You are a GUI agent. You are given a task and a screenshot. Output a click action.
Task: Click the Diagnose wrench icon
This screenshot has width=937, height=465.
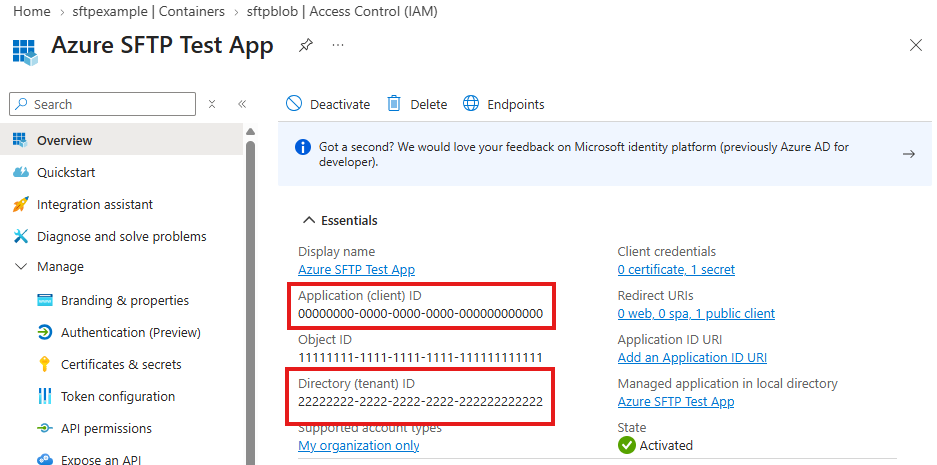(20, 237)
